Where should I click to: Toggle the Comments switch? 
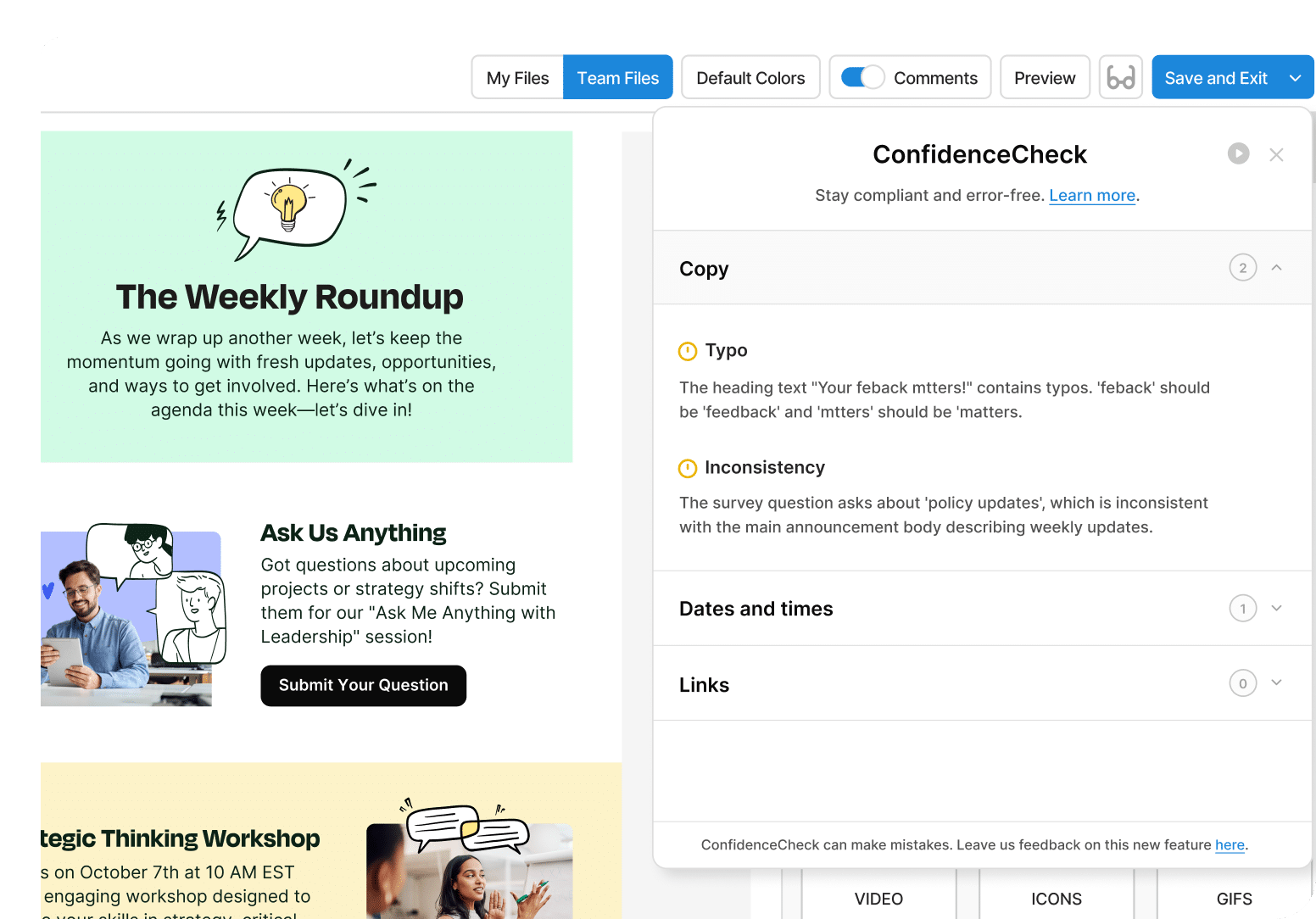tap(862, 77)
